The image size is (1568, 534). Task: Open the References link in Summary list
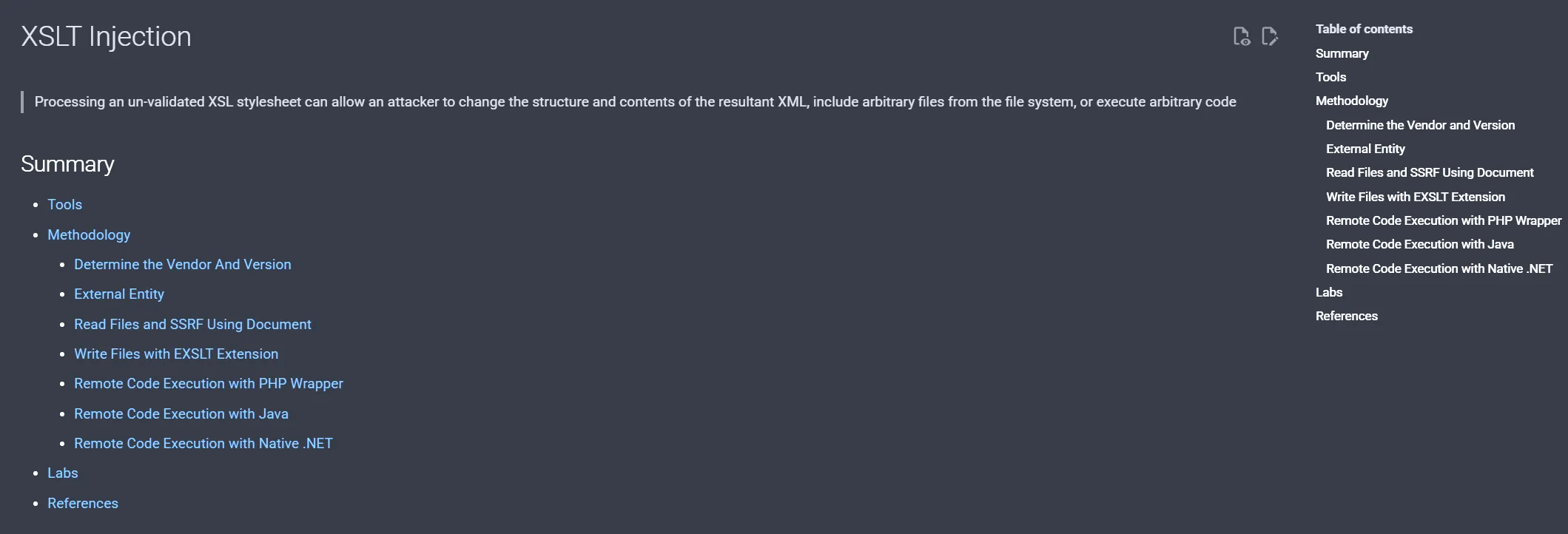tap(83, 503)
